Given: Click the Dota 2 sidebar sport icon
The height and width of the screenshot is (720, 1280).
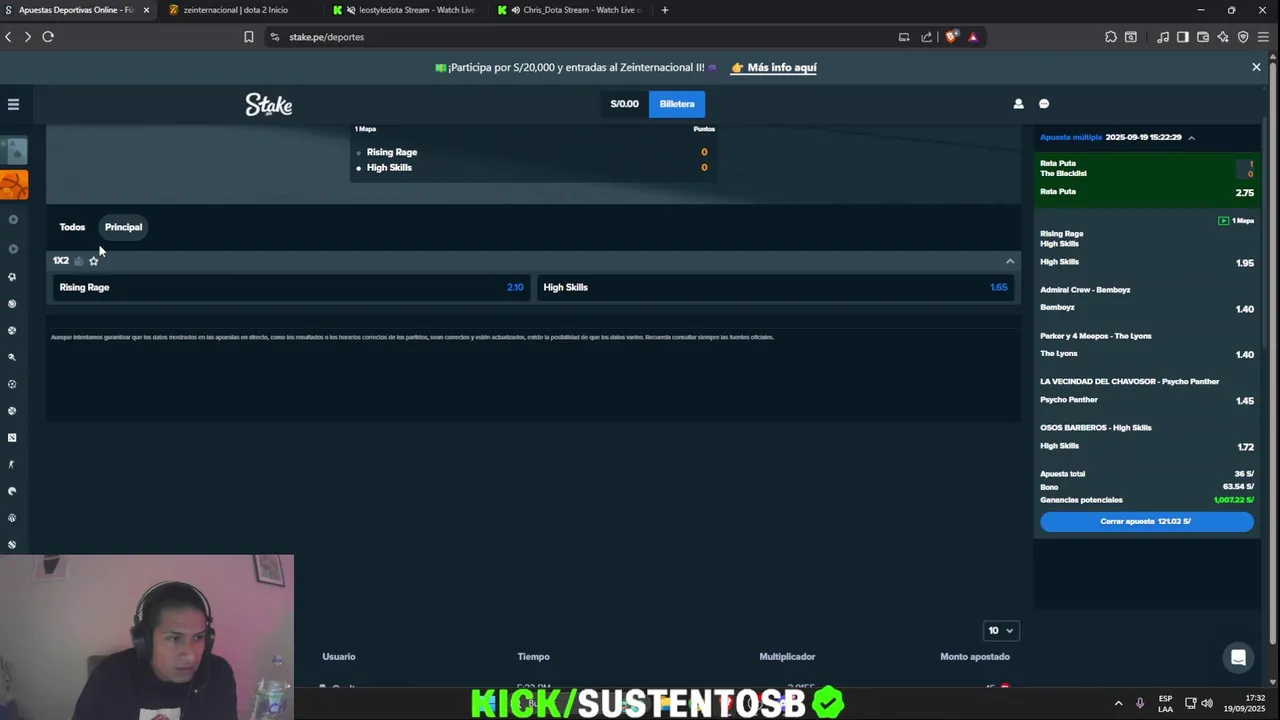Looking at the screenshot, I should 12,438.
